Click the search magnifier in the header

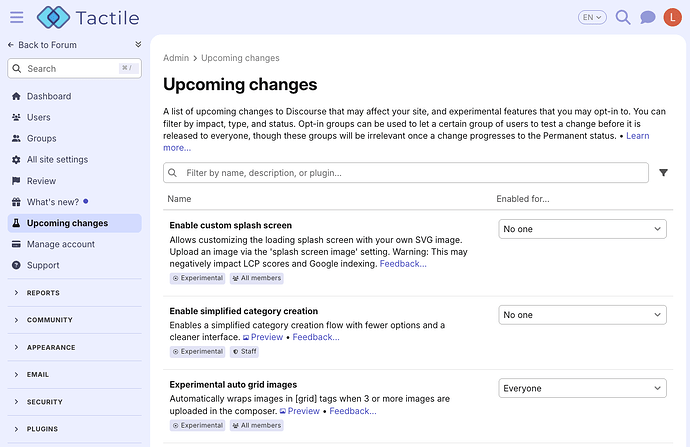623,18
